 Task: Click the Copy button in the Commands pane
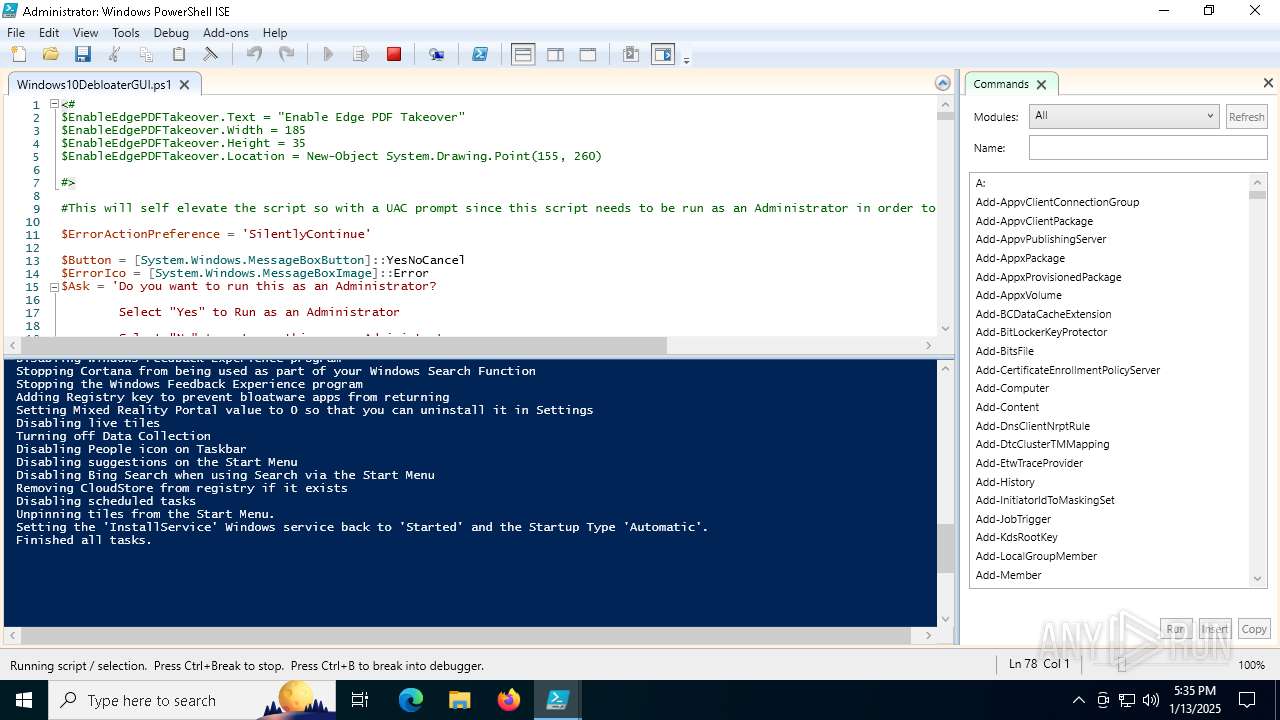pos(1254,629)
